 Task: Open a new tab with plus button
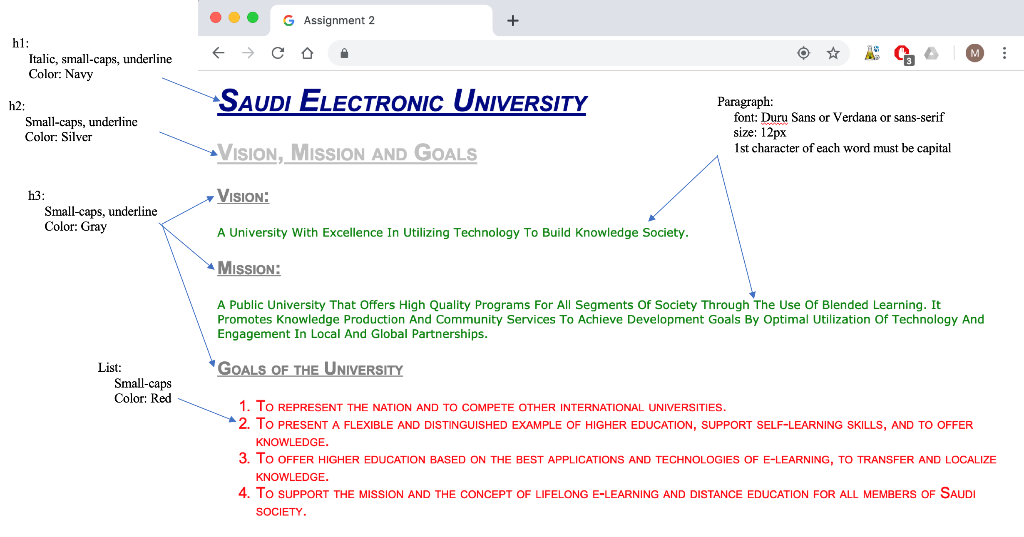[513, 21]
